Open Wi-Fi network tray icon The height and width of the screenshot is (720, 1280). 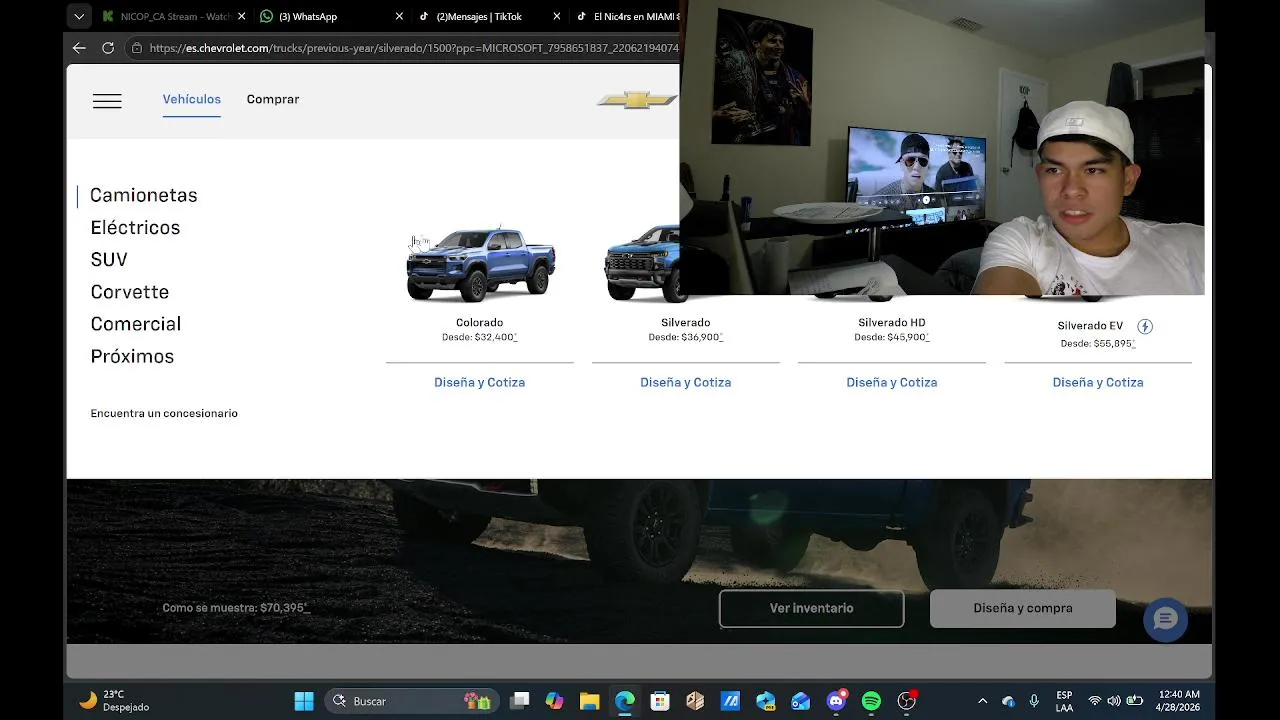pyautogui.click(x=1094, y=701)
